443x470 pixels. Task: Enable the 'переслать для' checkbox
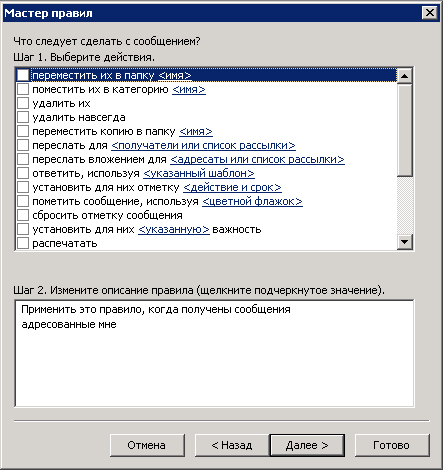23,145
